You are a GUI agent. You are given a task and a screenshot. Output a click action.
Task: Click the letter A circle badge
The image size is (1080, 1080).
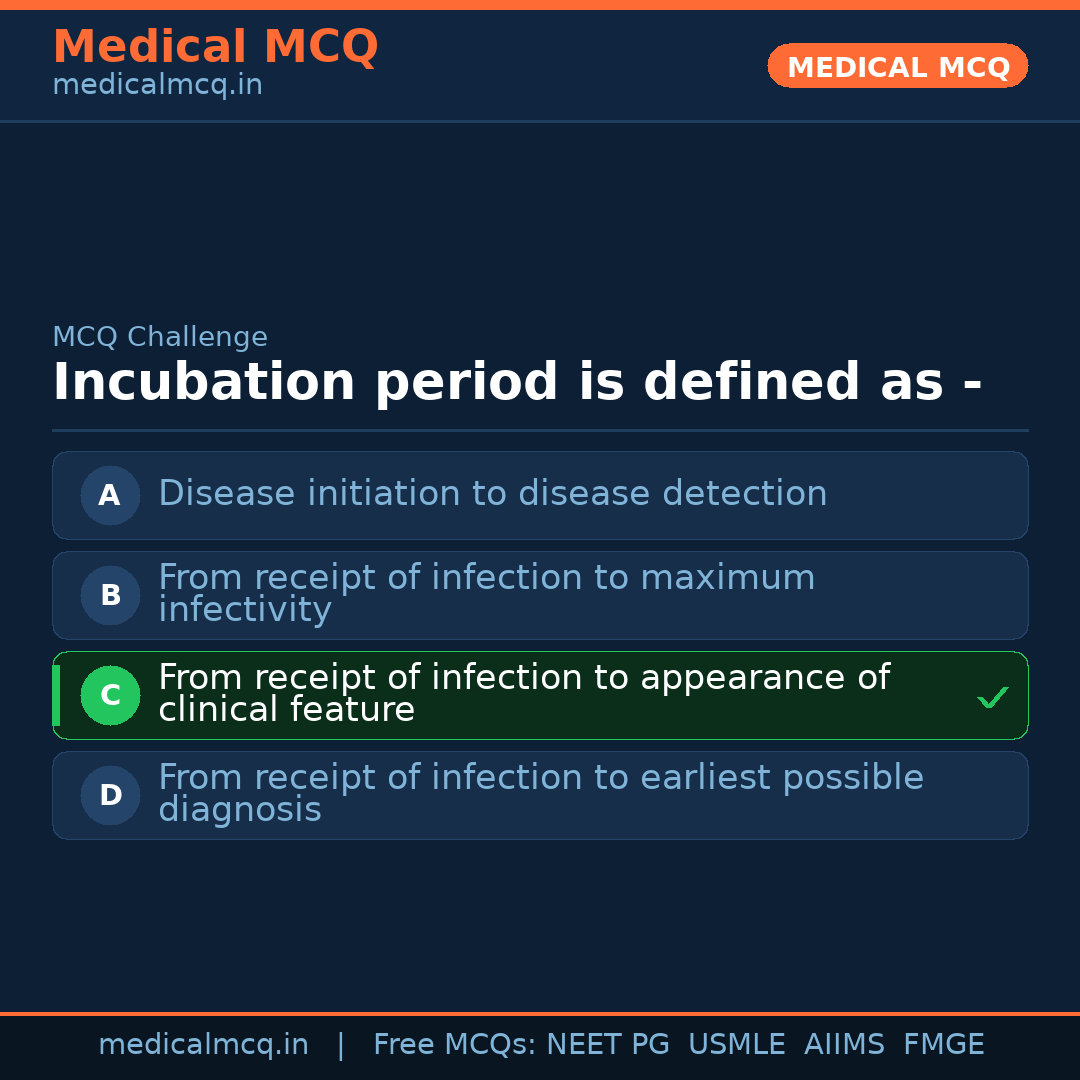pyautogui.click(x=110, y=495)
